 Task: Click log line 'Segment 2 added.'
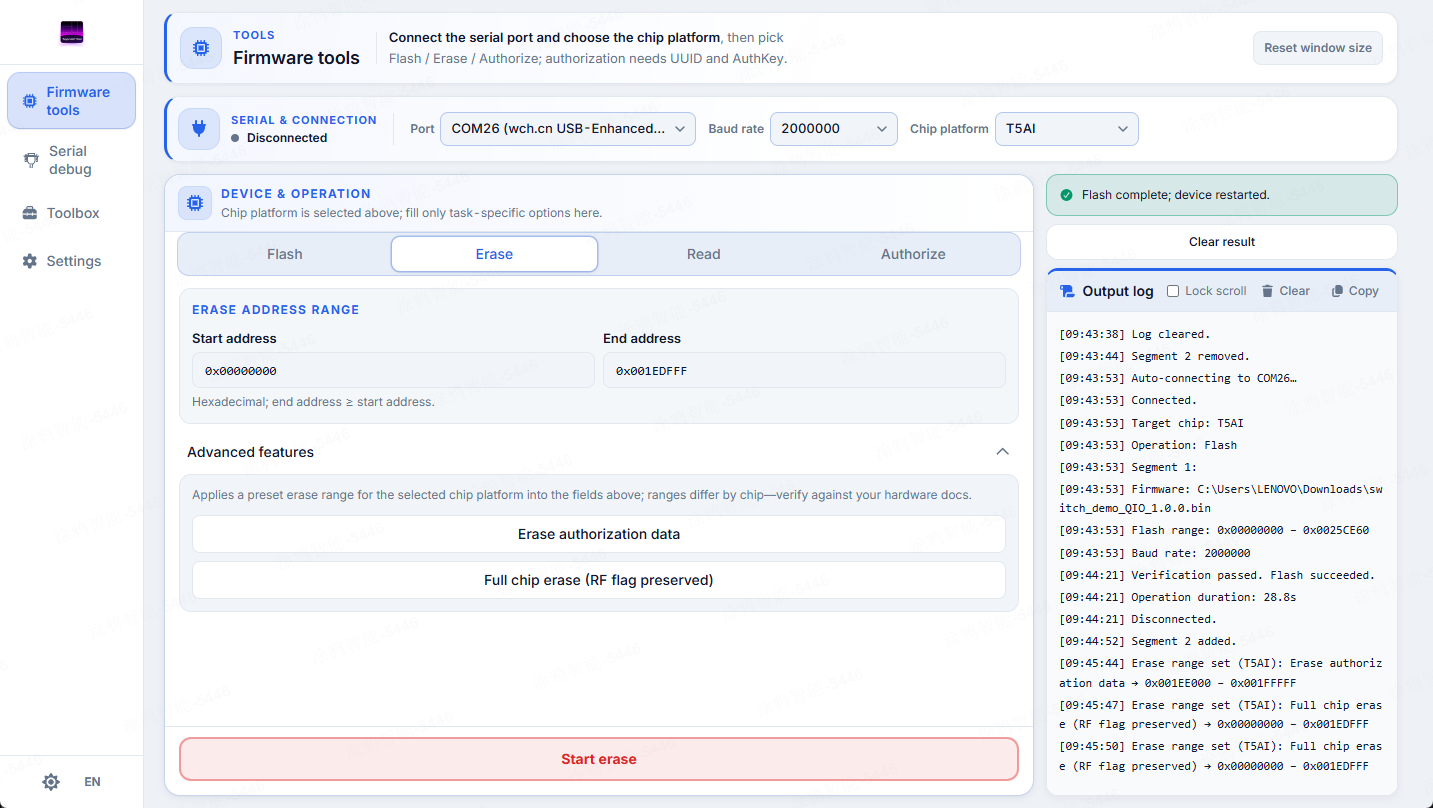pyautogui.click(x=1148, y=641)
